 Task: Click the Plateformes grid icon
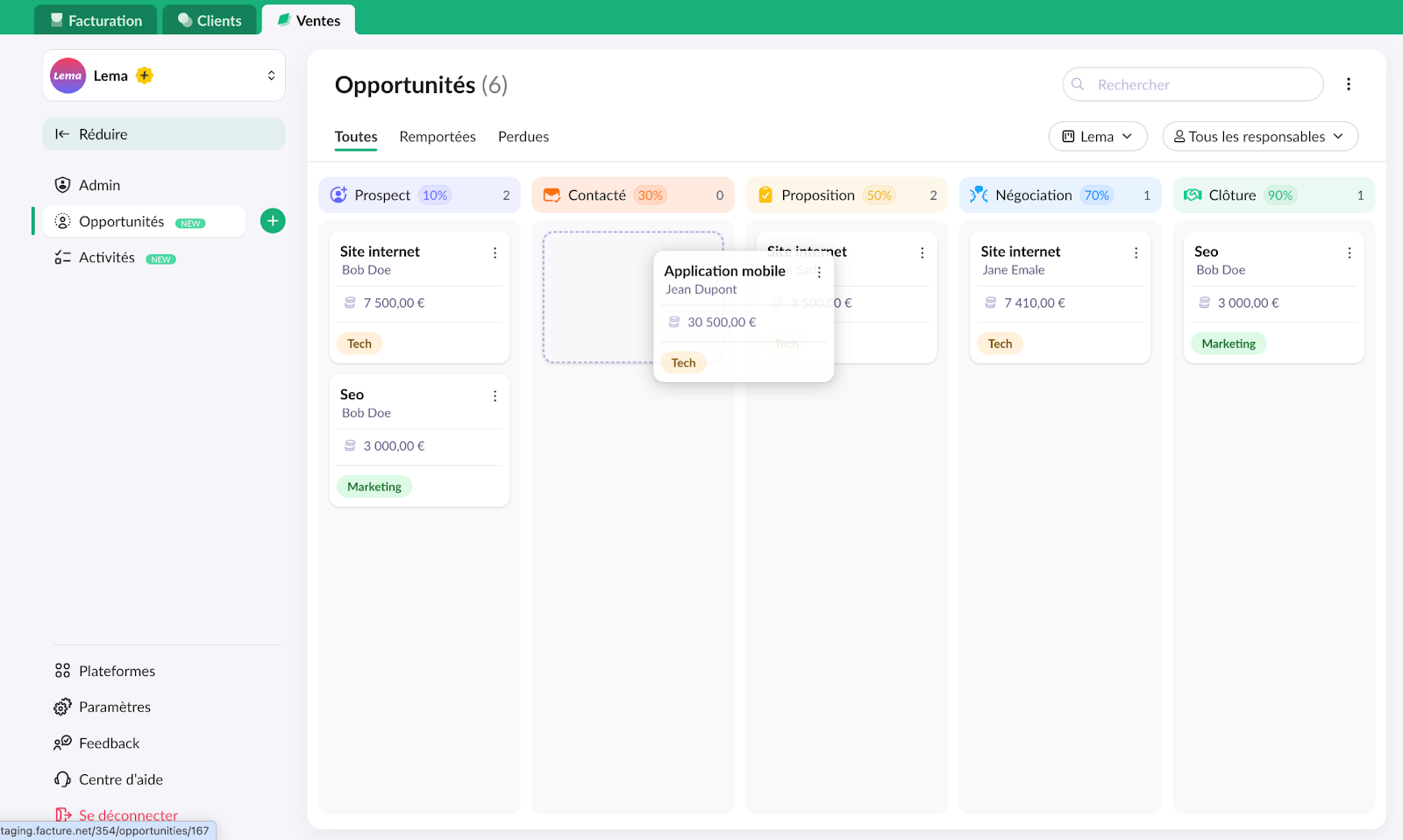62,671
